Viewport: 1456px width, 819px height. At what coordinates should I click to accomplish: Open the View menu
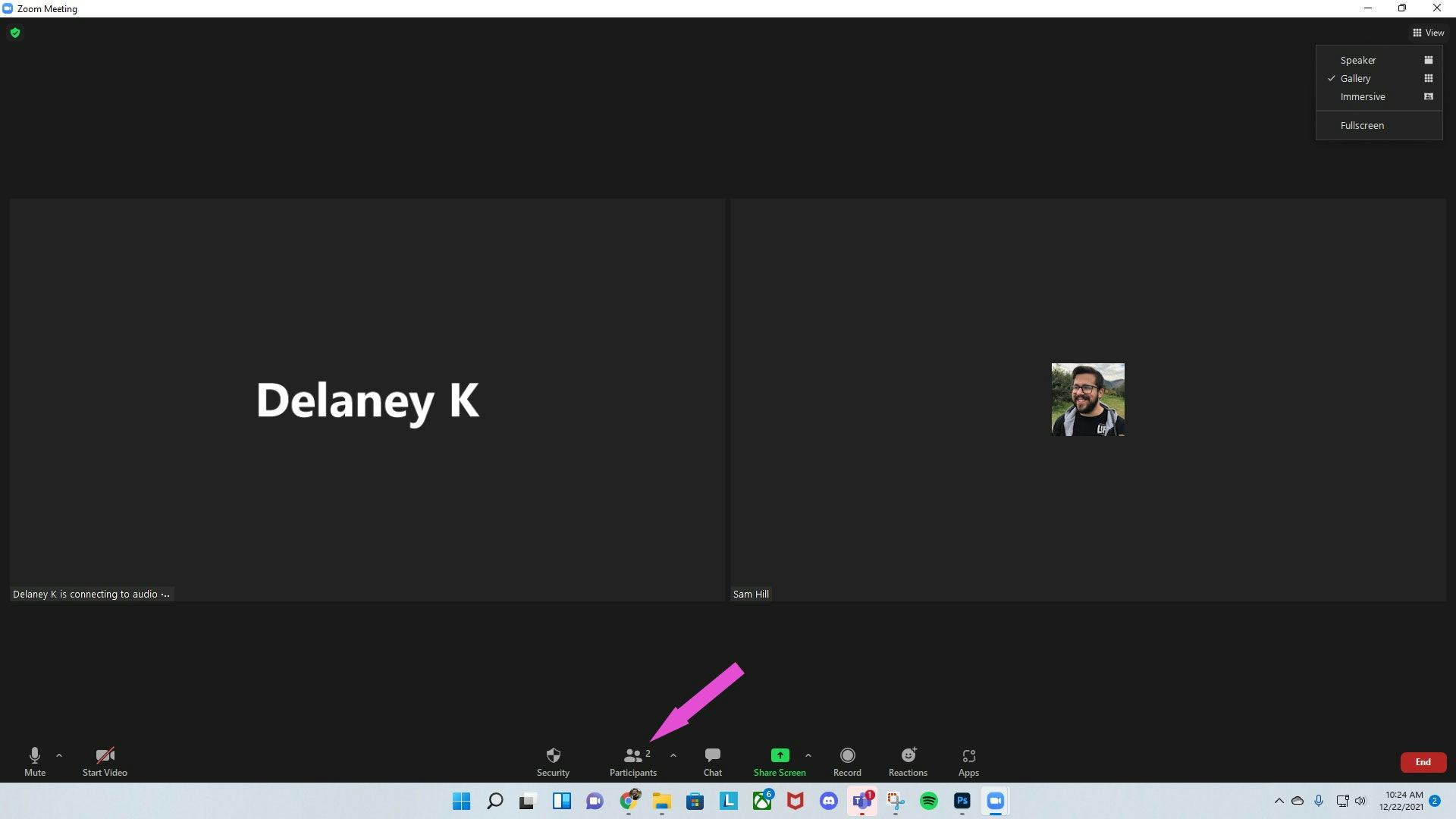(x=1428, y=33)
